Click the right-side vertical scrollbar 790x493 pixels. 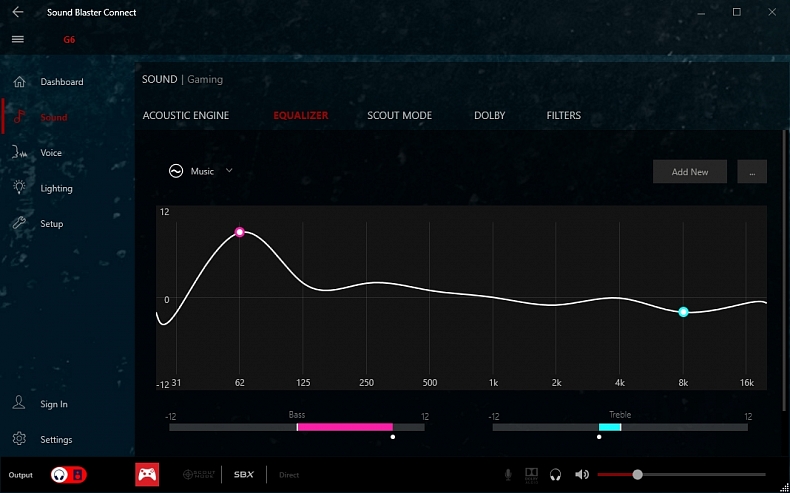point(784,270)
